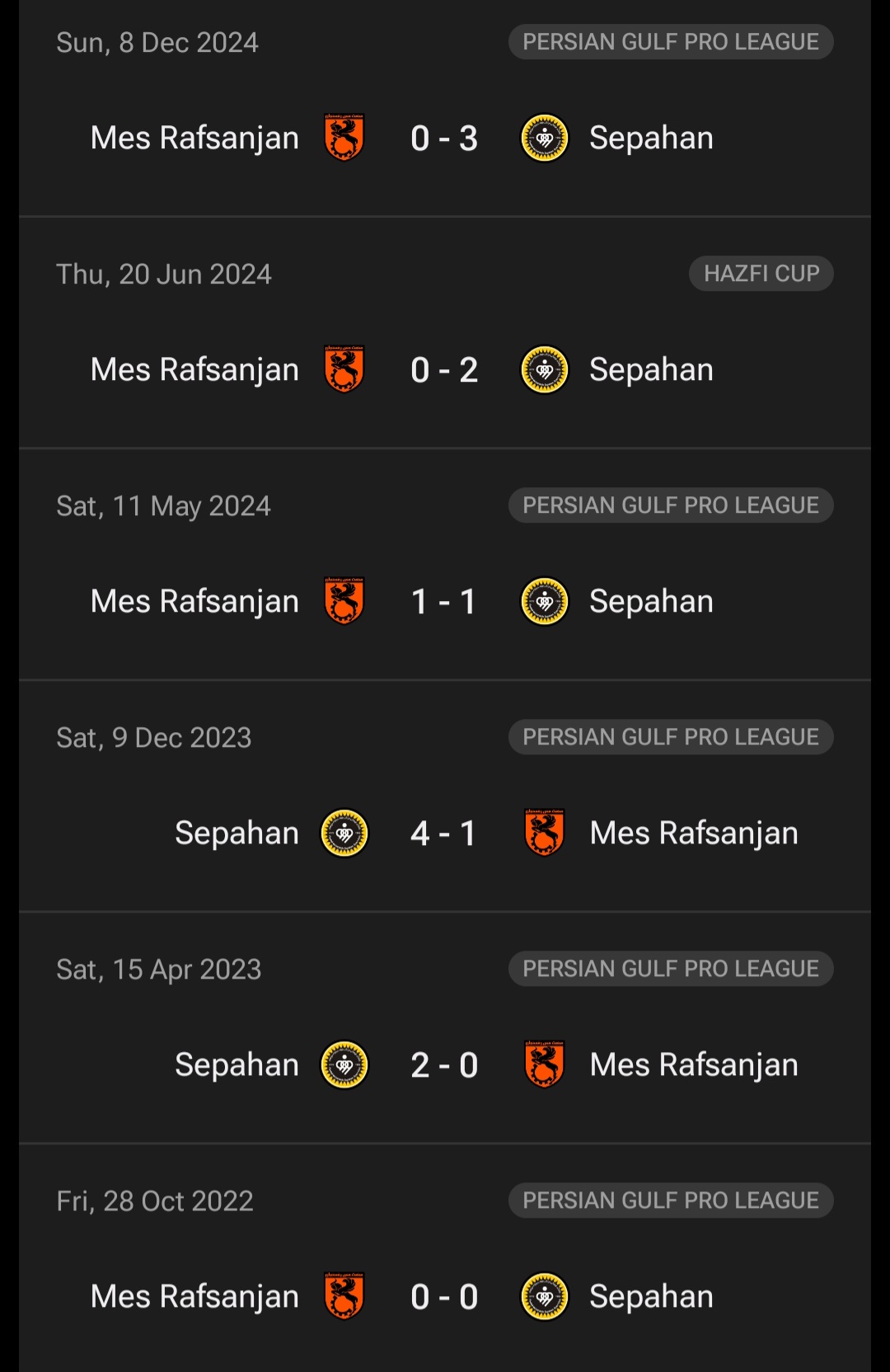Open the Hazfi Cup competition tag
Image resolution: width=890 pixels, height=1372 pixels.
click(761, 274)
